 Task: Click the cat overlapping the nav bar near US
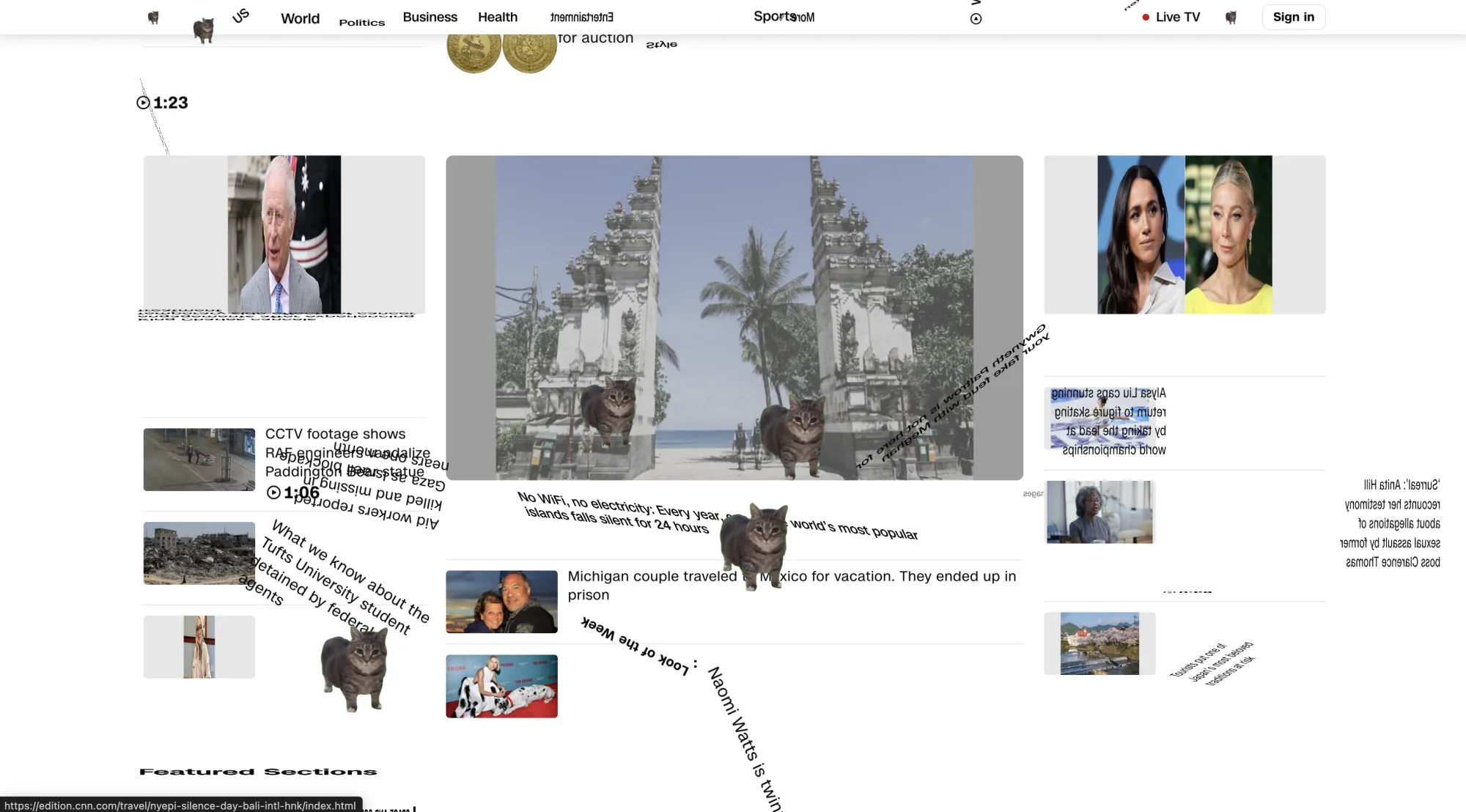tap(203, 31)
